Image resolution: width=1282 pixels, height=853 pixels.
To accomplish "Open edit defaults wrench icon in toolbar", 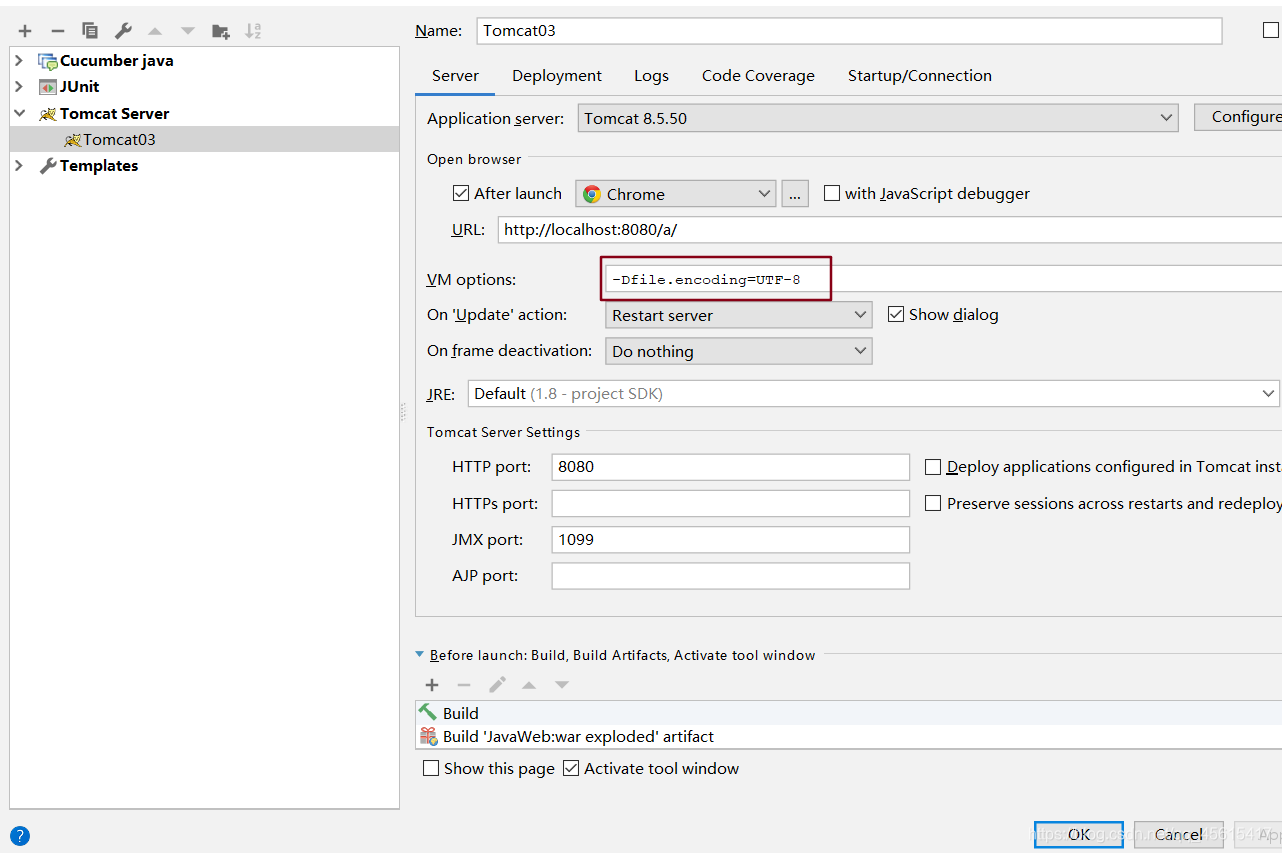I will pos(123,31).
